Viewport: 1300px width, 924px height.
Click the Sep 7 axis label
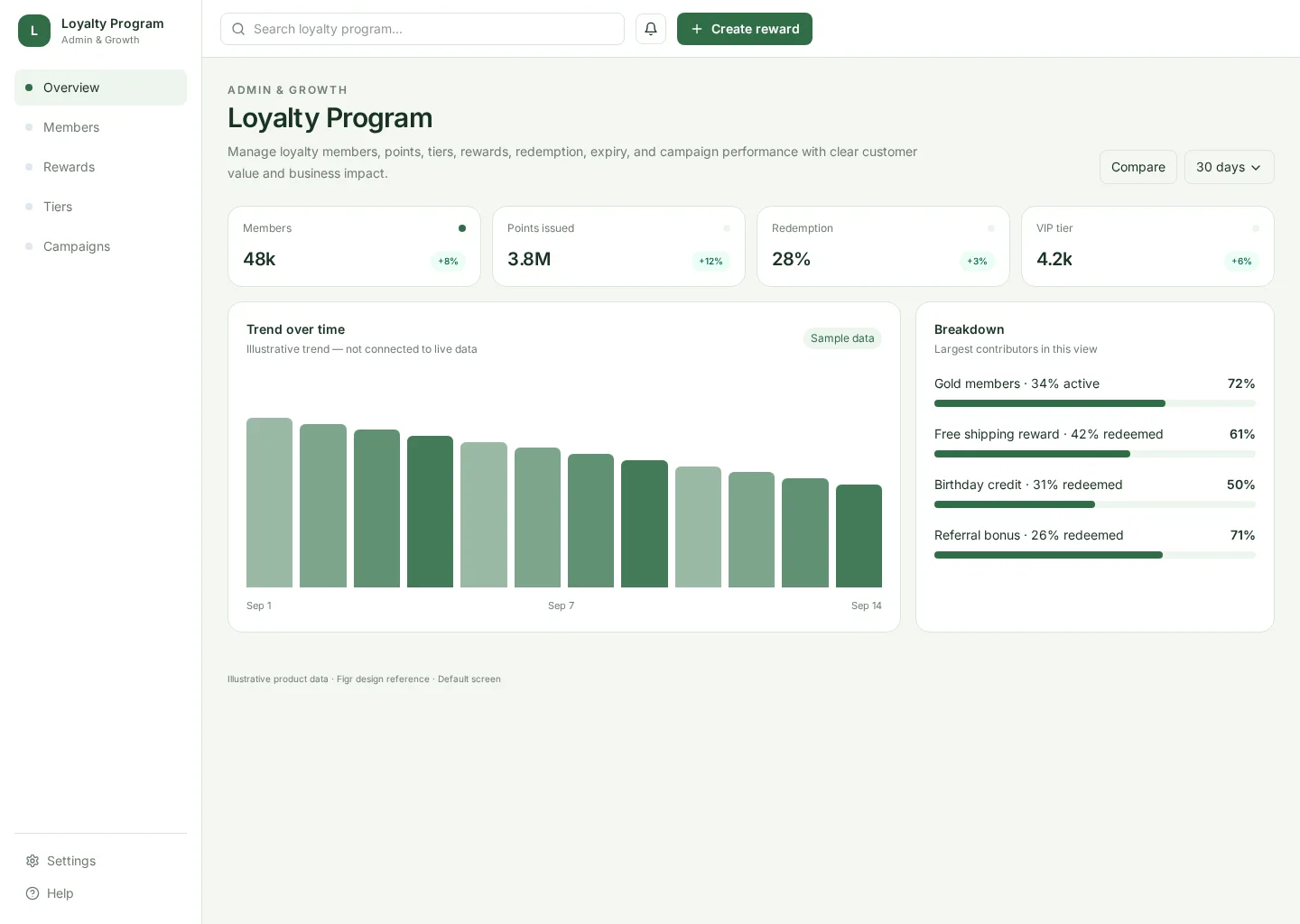pos(561,605)
